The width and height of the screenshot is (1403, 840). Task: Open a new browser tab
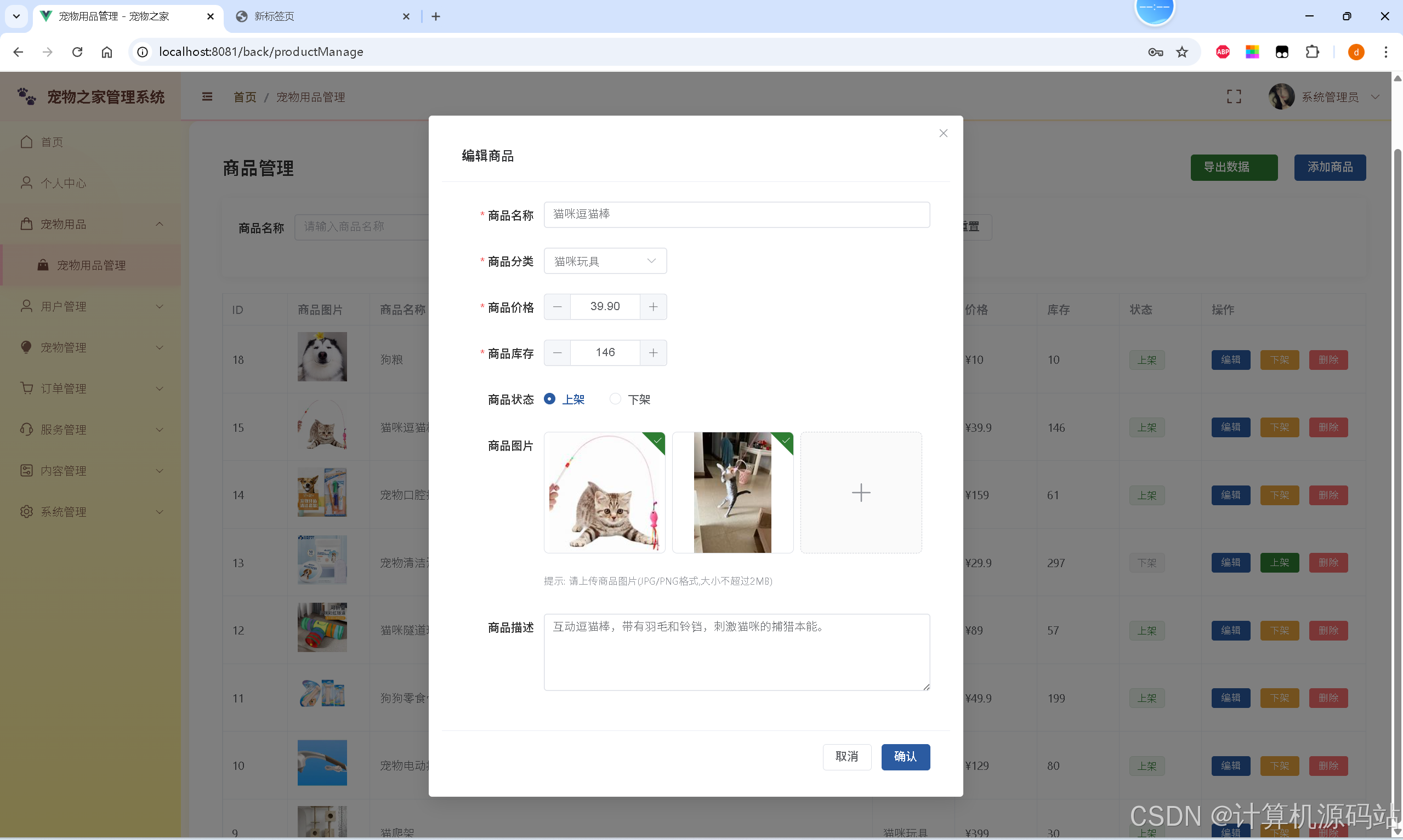(x=435, y=16)
